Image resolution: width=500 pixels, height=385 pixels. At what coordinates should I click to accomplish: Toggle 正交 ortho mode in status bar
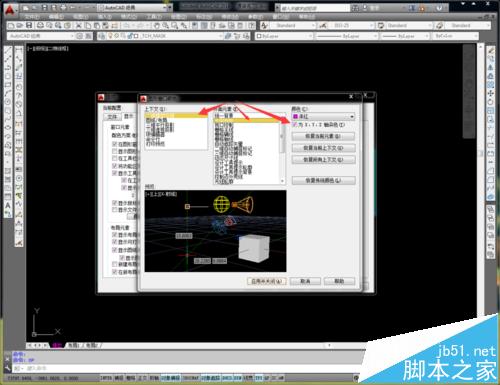(142, 378)
